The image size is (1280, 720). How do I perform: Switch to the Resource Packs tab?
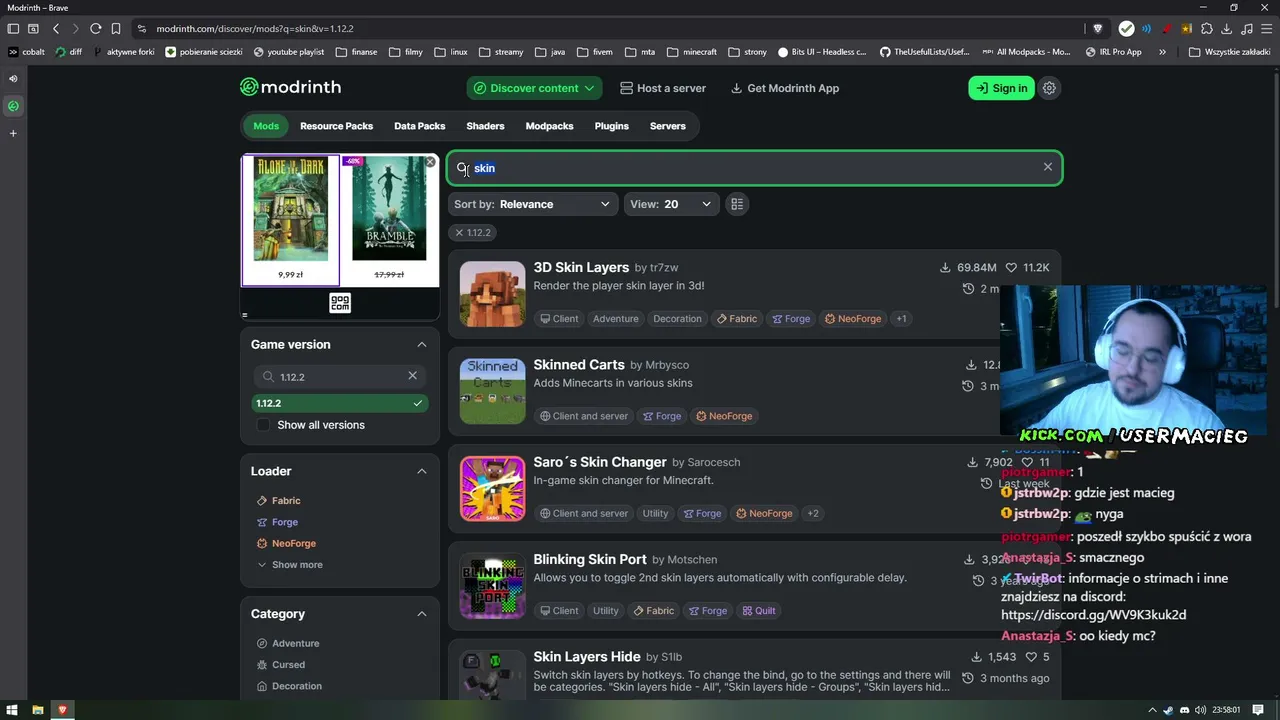point(336,126)
